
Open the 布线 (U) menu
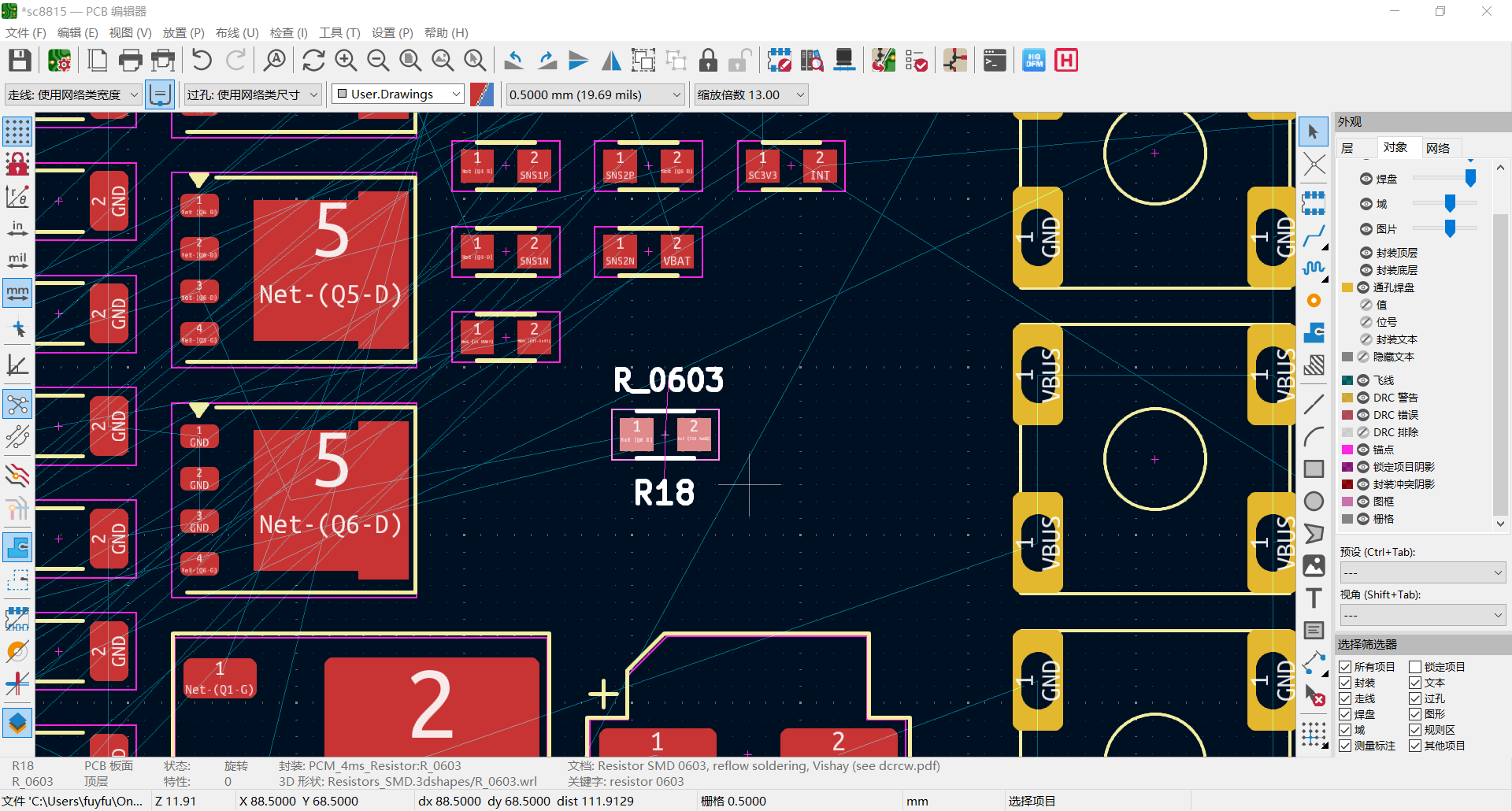(237, 32)
